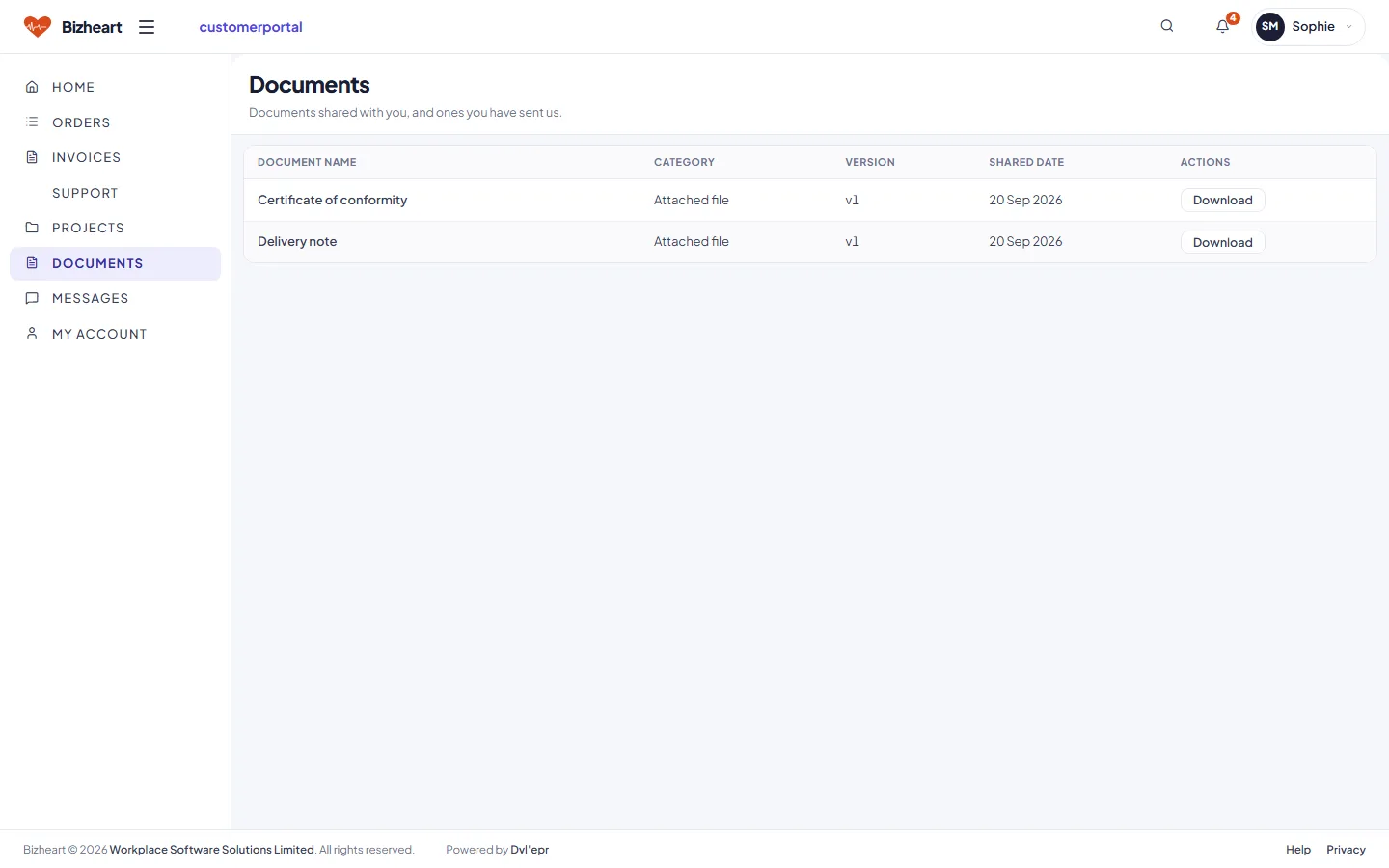This screenshot has height=868, width=1389.
Task: Click 'Attached file' in Certificate of conformity row
Action: click(692, 201)
